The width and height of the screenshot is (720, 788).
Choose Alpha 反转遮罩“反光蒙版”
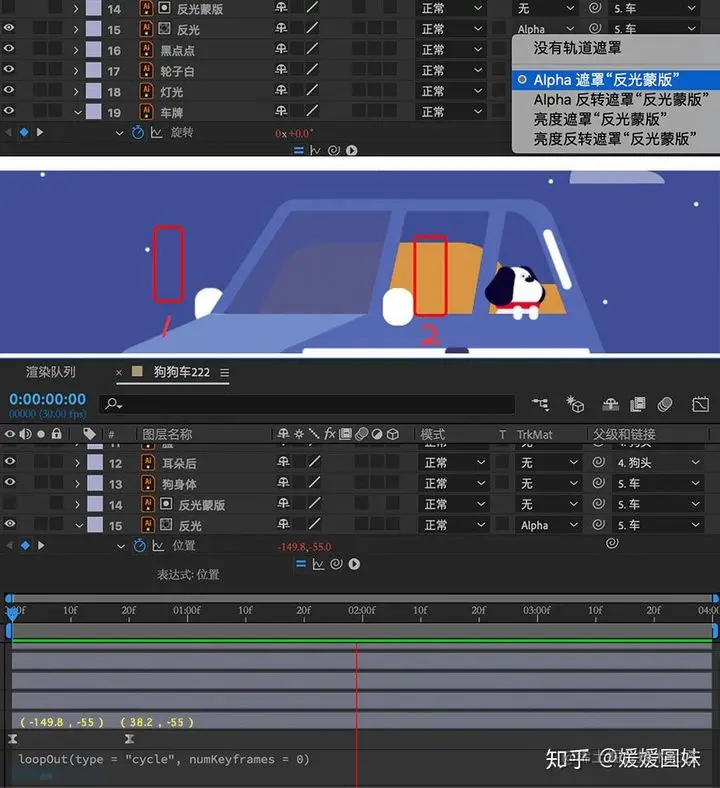621,100
